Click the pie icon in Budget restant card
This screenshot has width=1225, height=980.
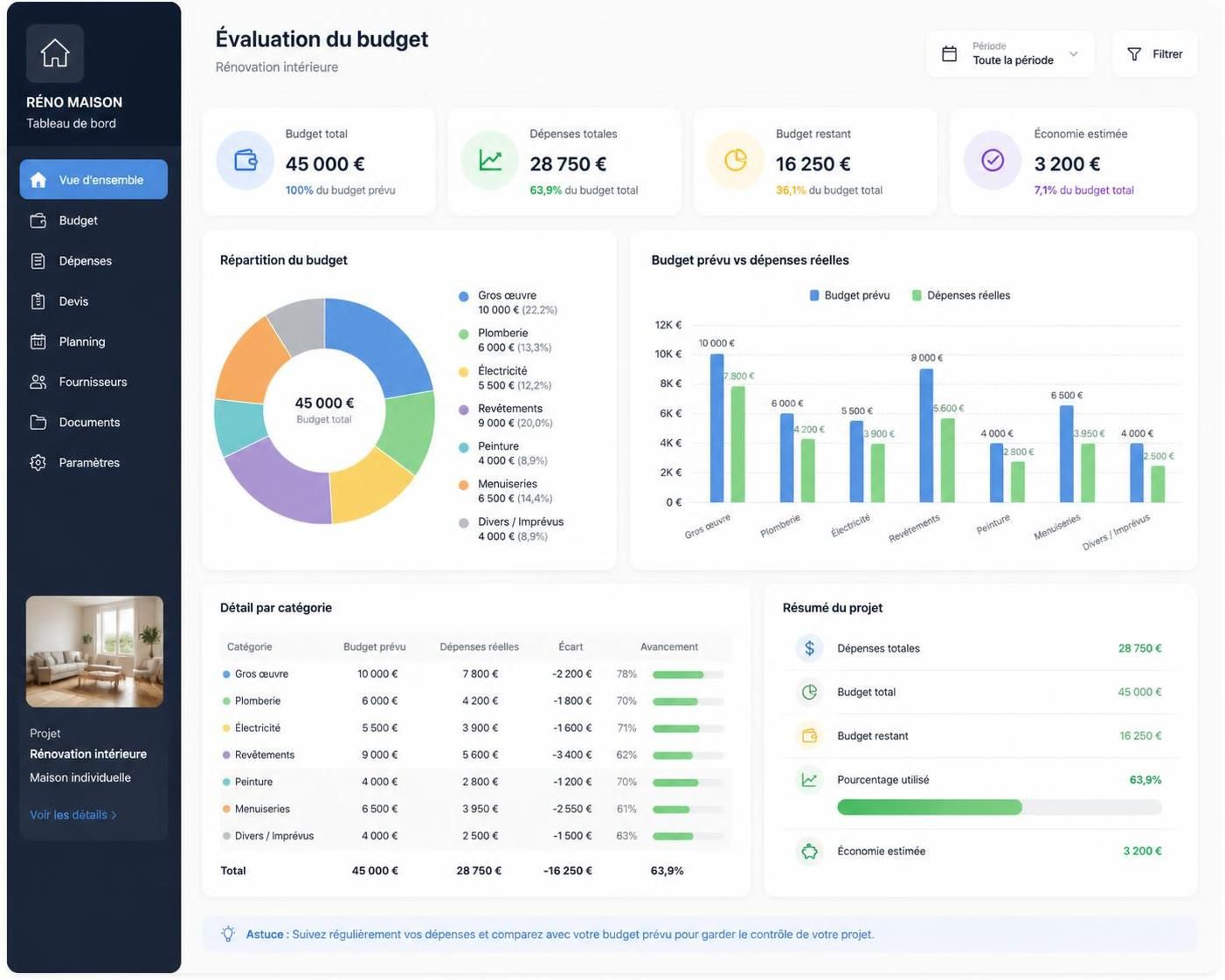(x=736, y=160)
